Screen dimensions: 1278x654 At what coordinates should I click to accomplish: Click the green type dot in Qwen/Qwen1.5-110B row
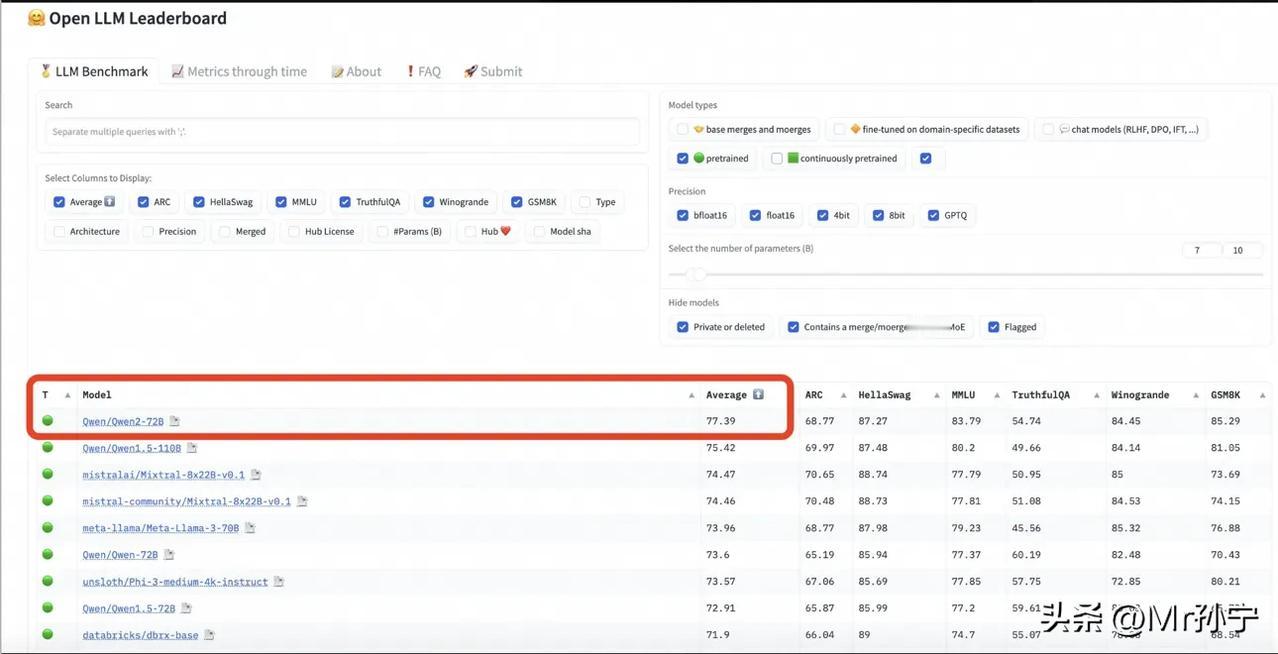[47, 447]
